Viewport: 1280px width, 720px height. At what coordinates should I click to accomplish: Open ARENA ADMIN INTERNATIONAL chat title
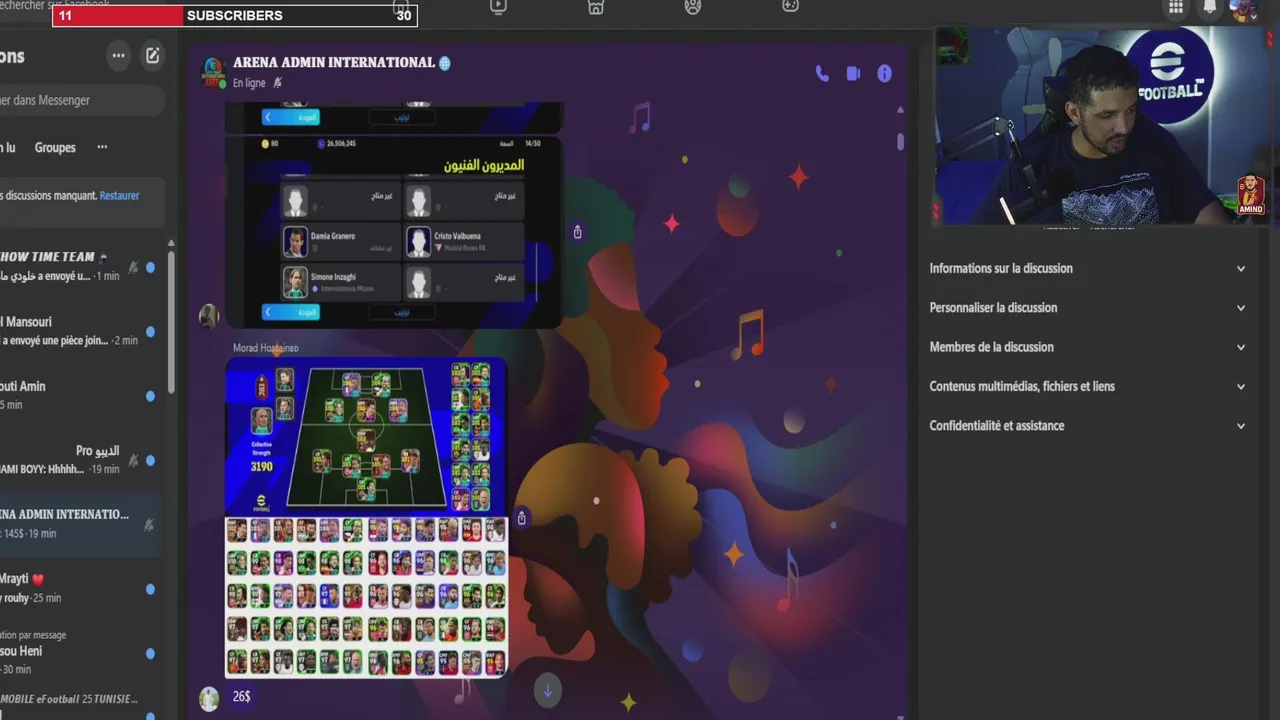pos(333,62)
